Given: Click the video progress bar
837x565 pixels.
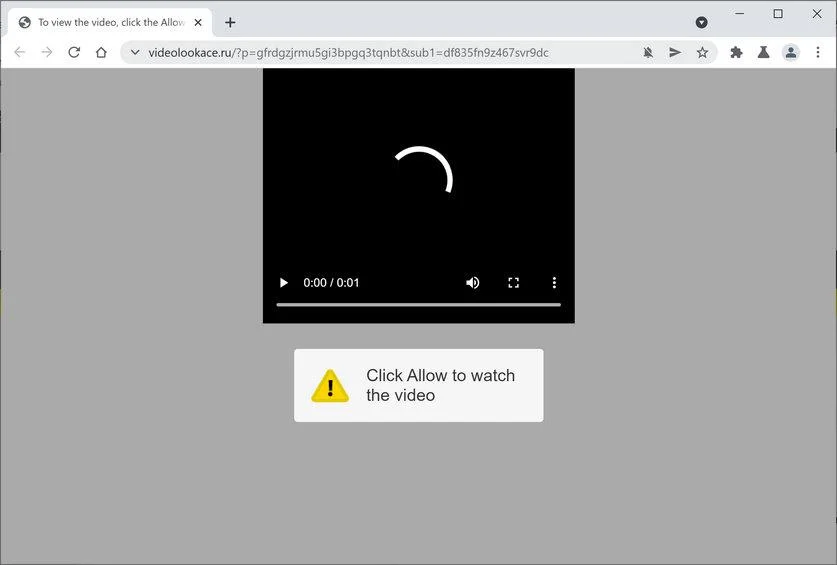Looking at the screenshot, I should pyautogui.click(x=418, y=305).
